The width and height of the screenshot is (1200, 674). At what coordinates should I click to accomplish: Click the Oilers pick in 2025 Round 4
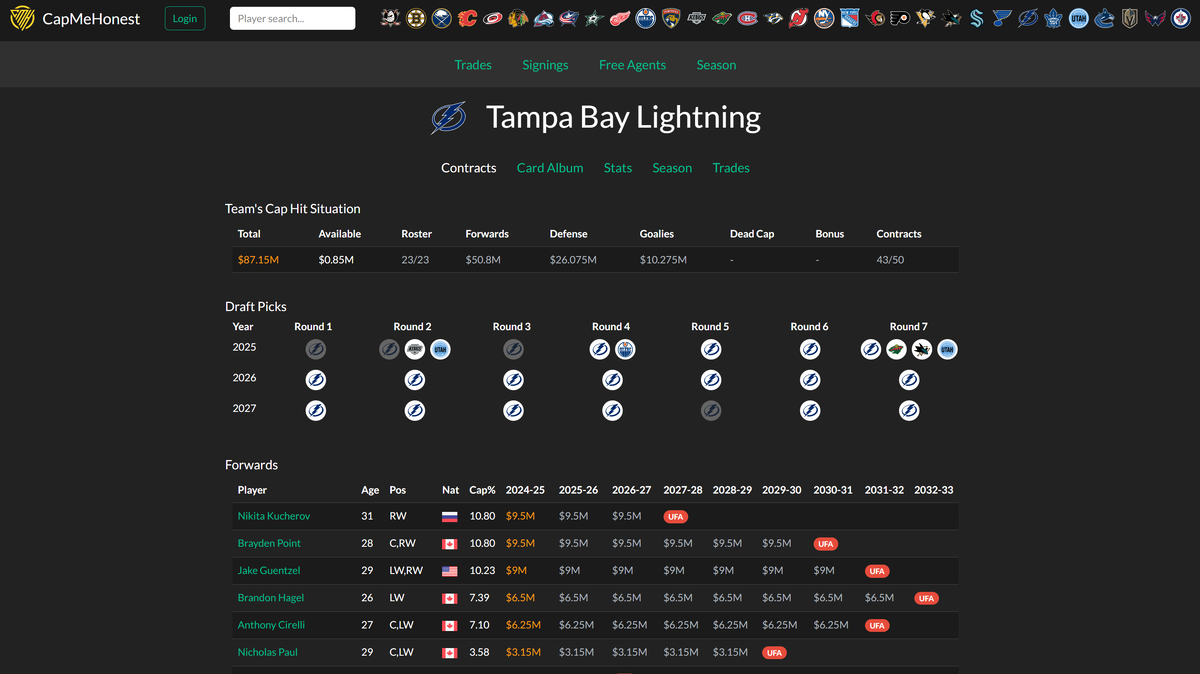(625, 349)
